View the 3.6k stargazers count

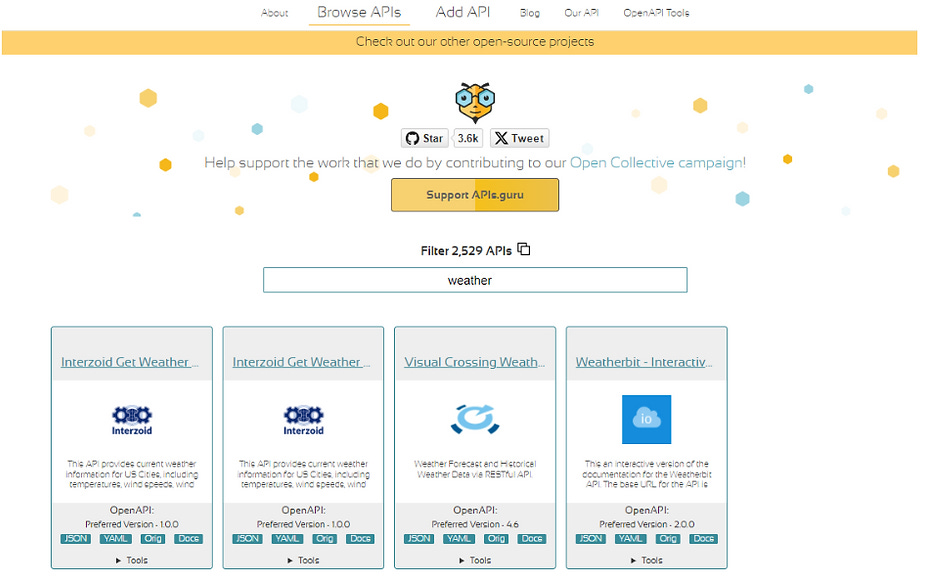pos(468,138)
